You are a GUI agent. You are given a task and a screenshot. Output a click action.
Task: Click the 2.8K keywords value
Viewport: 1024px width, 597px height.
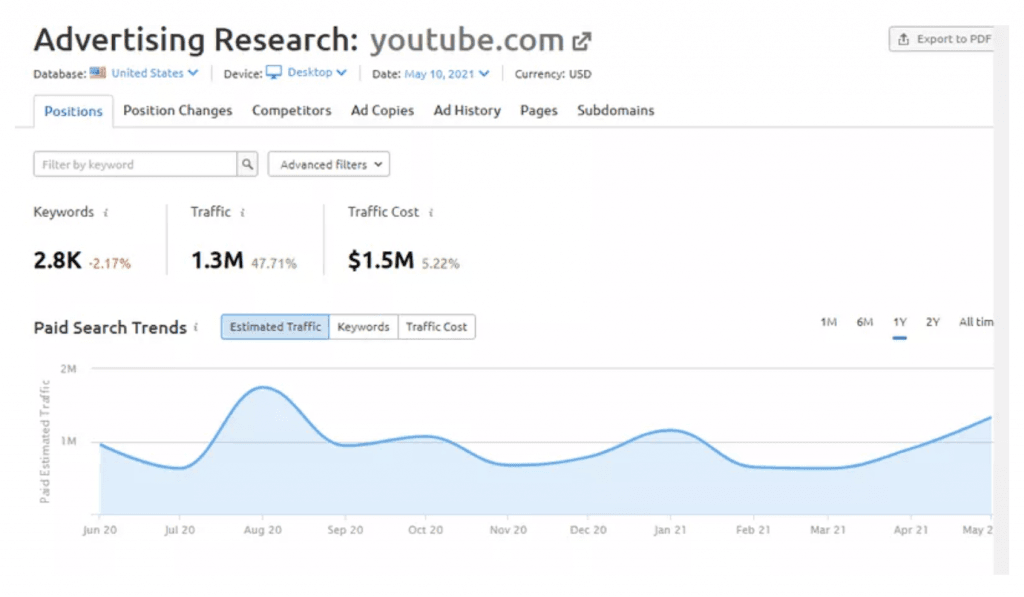pyautogui.click(x=57, y=261)
